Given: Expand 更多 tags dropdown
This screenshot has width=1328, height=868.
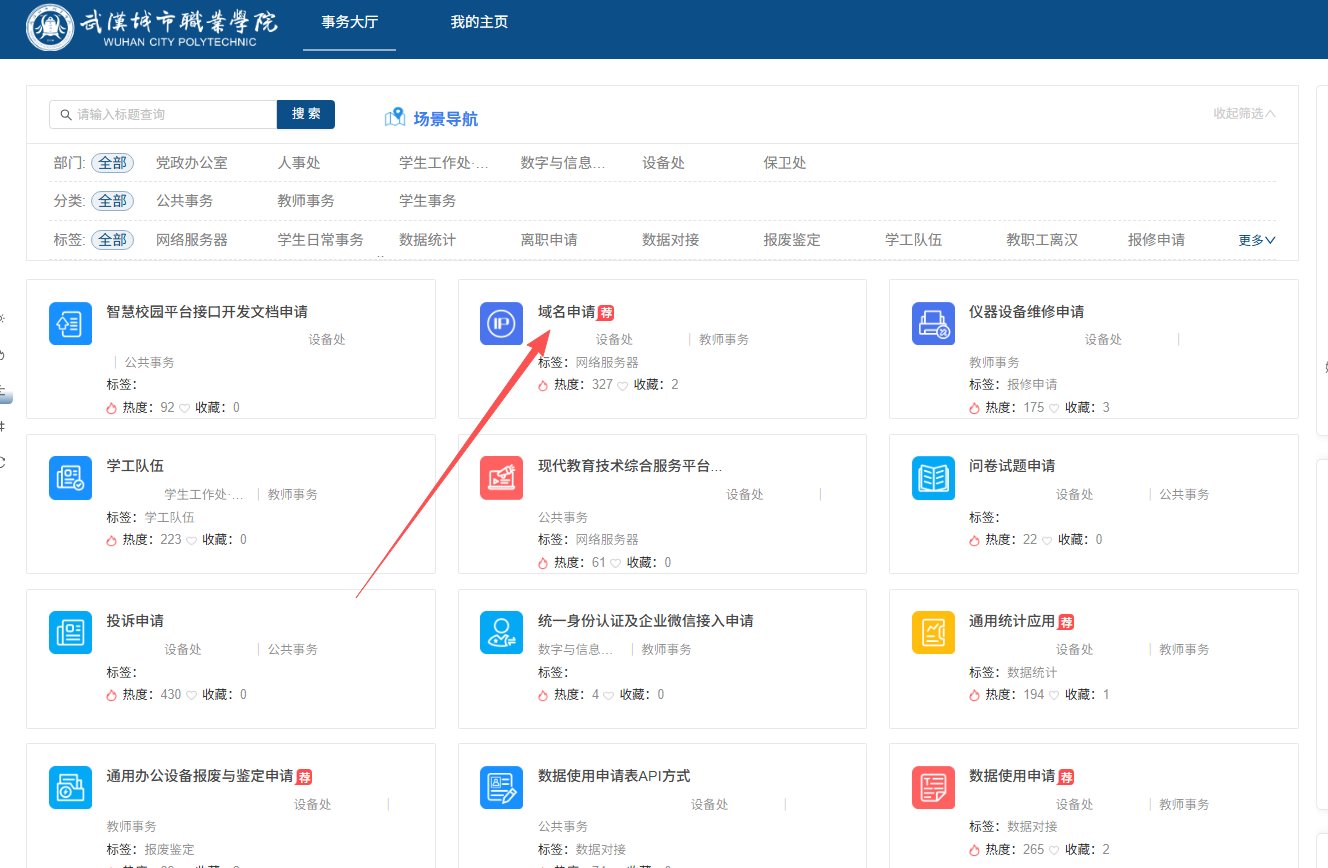Looking at the screenshot, I should [1256, 240].
